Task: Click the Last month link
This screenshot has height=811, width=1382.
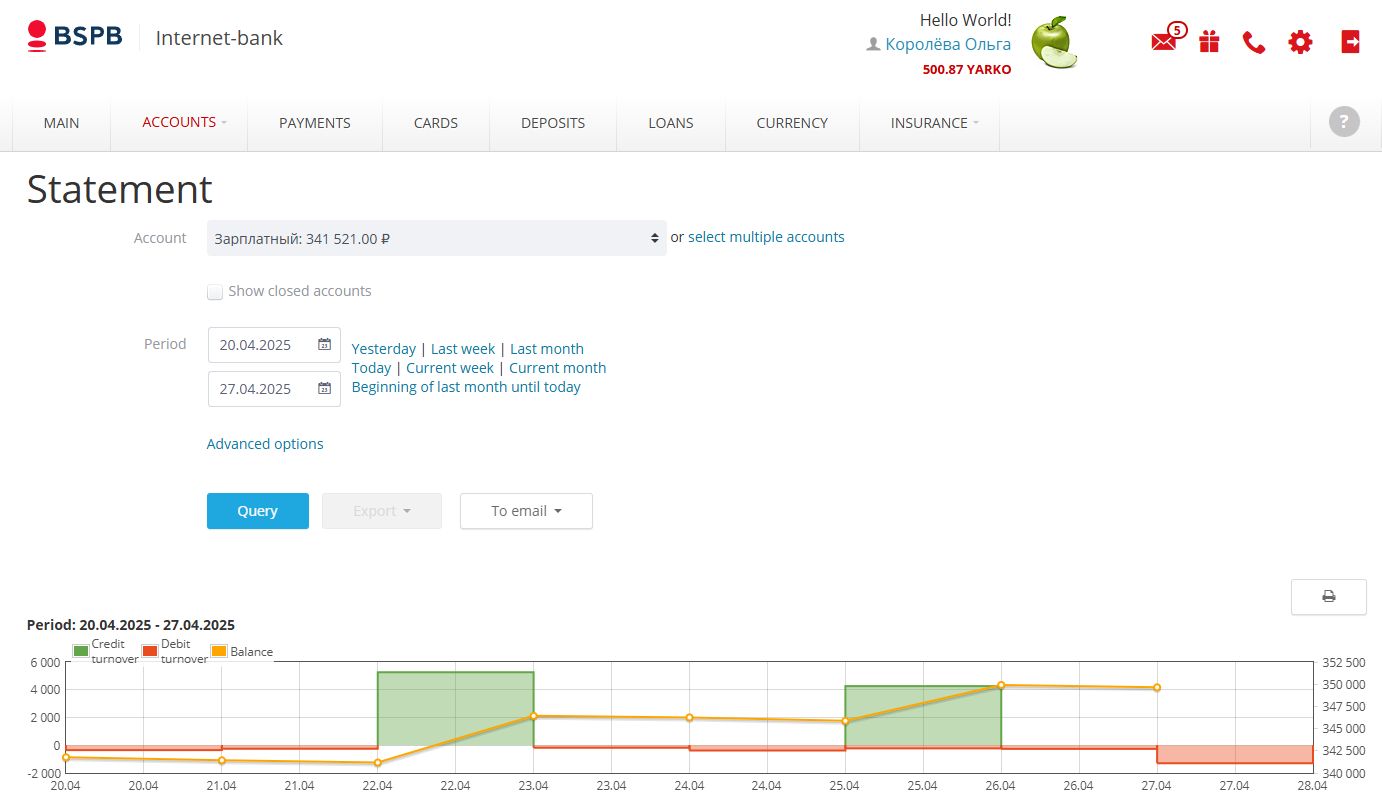Action: tap(546, 349)
